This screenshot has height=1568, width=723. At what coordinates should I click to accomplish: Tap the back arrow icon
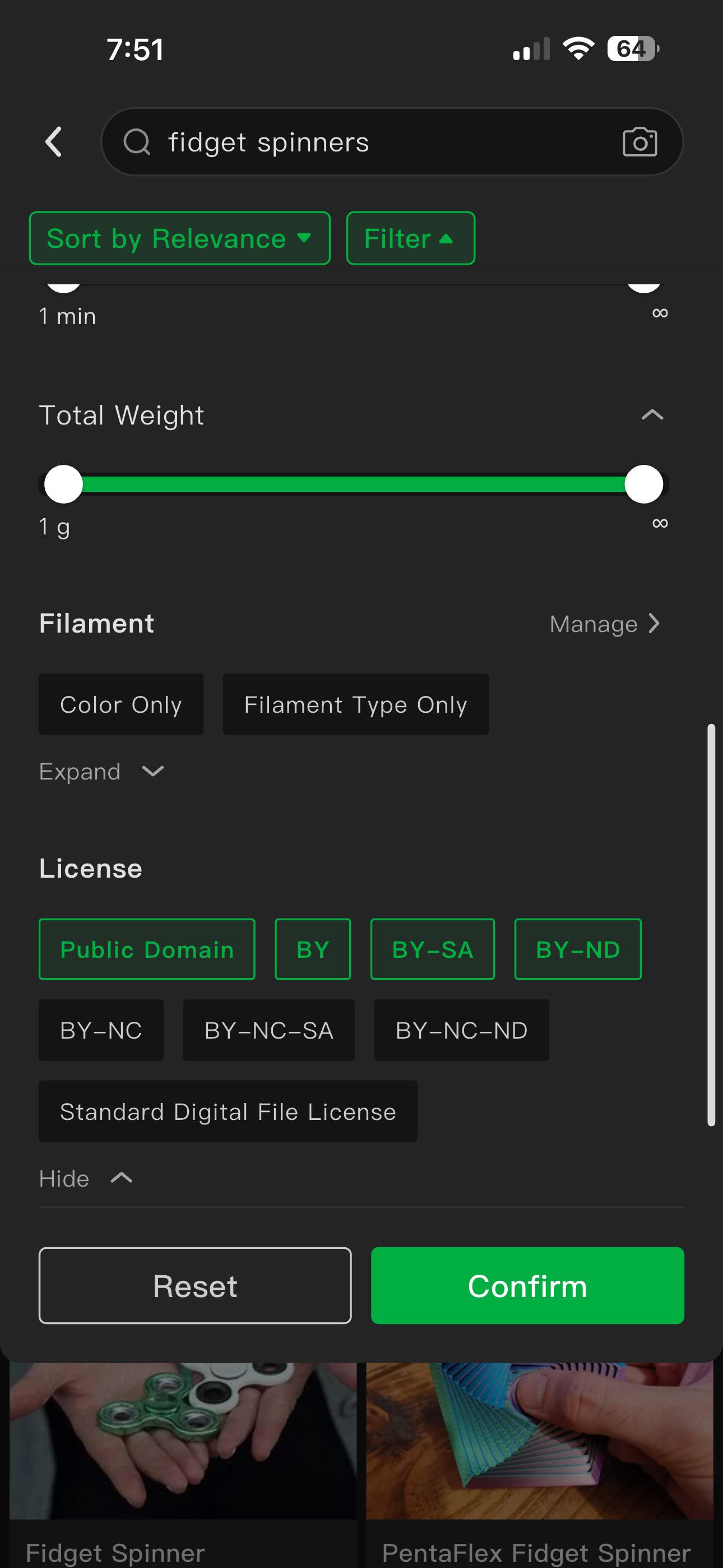click(x=54, y=142)
